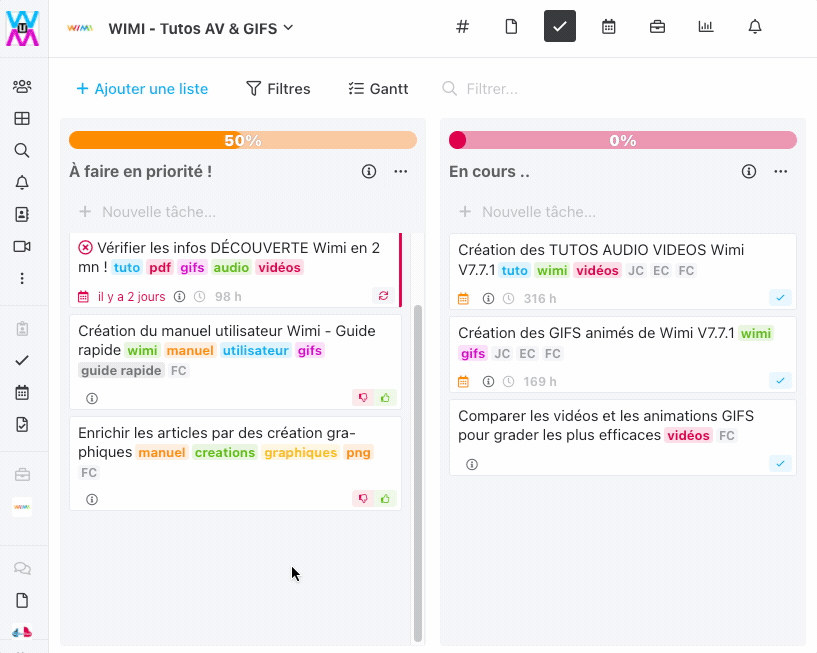
Task: Thumbs down Création du manuel utilisateur task
Action: click(363, 398)
